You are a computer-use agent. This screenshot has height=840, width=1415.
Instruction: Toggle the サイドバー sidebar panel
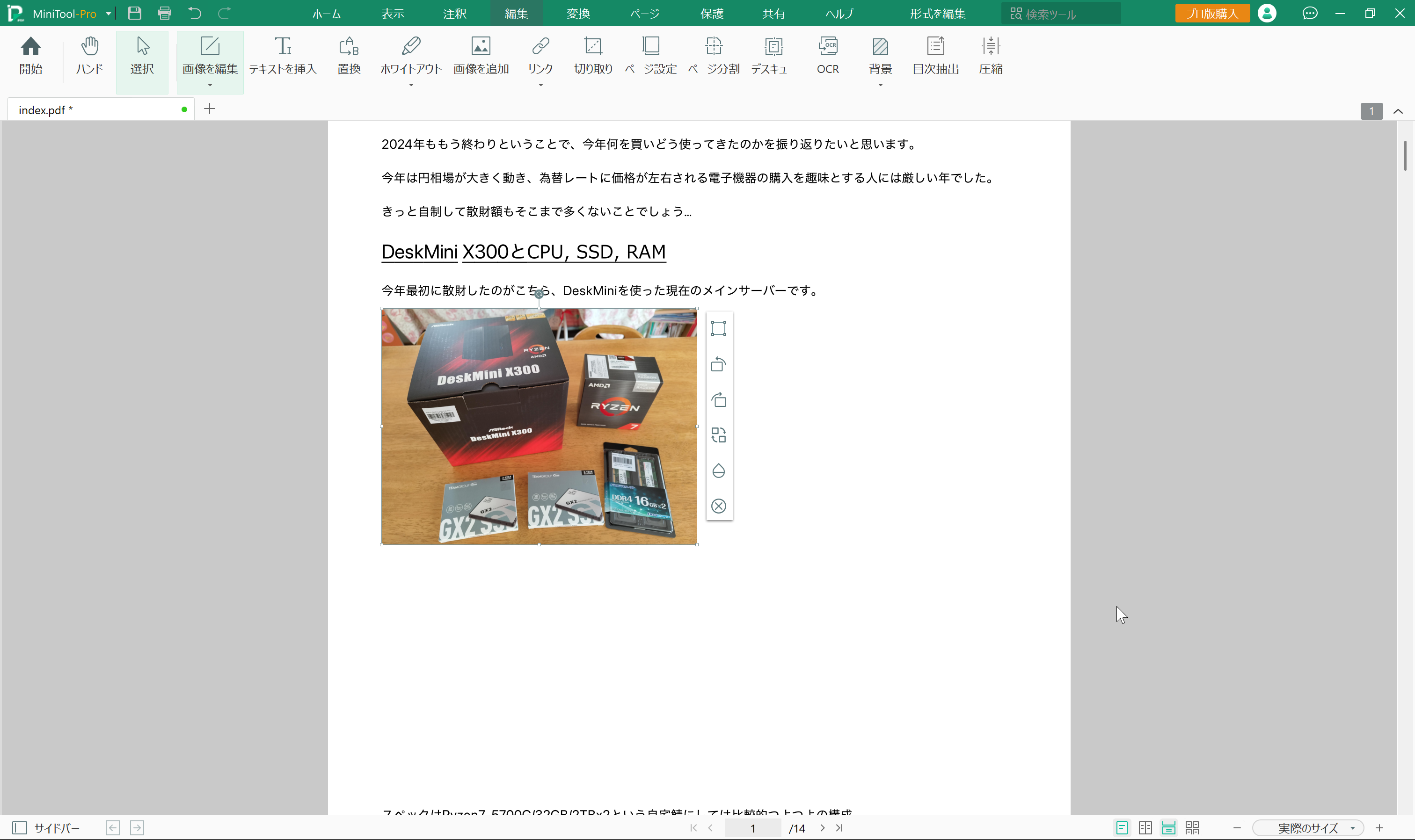tap(46, 828)
